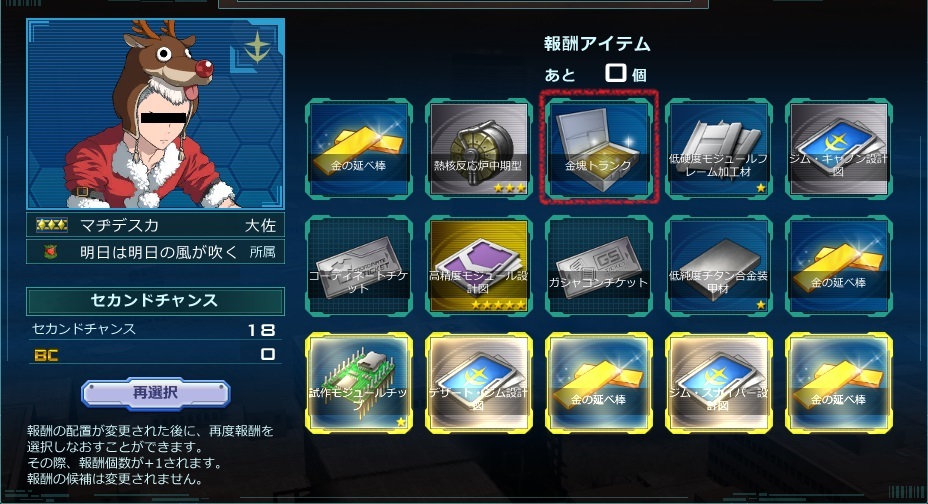Choose the 低硬度モジュールフレーム加工材 reward
The height and width of the screenshot is (504, 928).
[719, 148]
